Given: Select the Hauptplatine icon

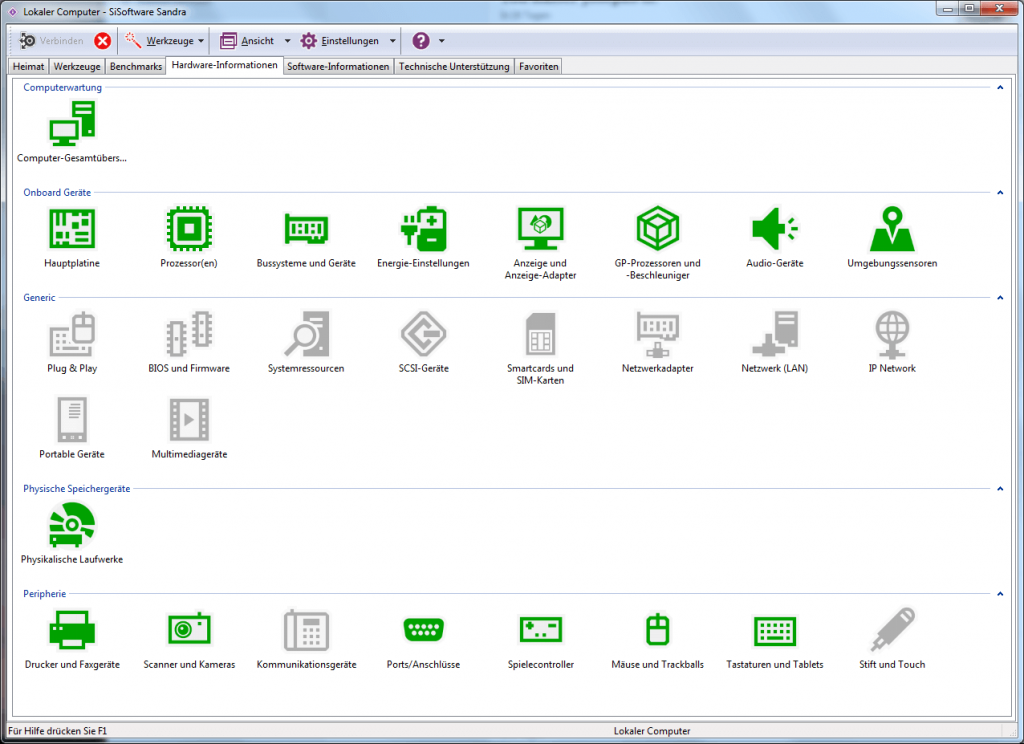Looking at the screenshot, I should click(71, 230).
